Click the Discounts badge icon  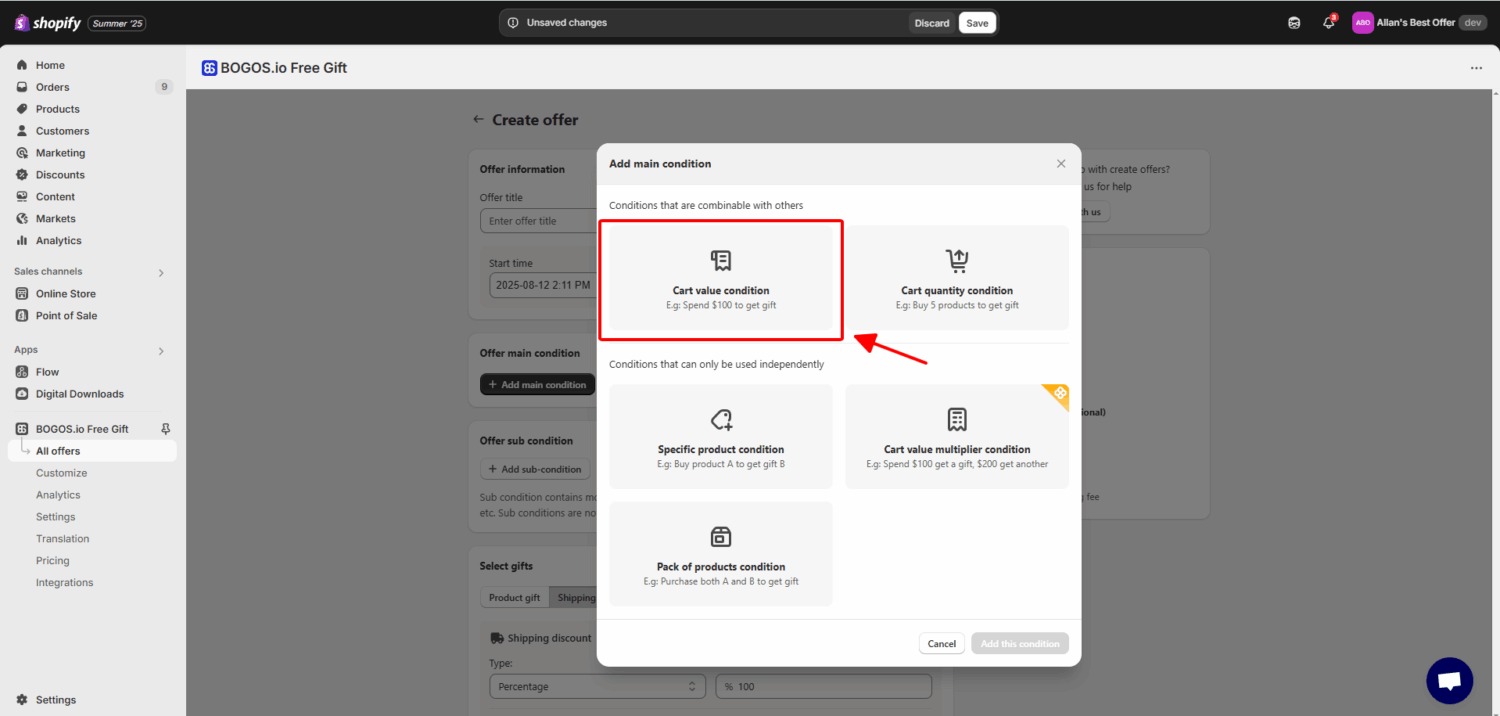[x=22, y=175]
